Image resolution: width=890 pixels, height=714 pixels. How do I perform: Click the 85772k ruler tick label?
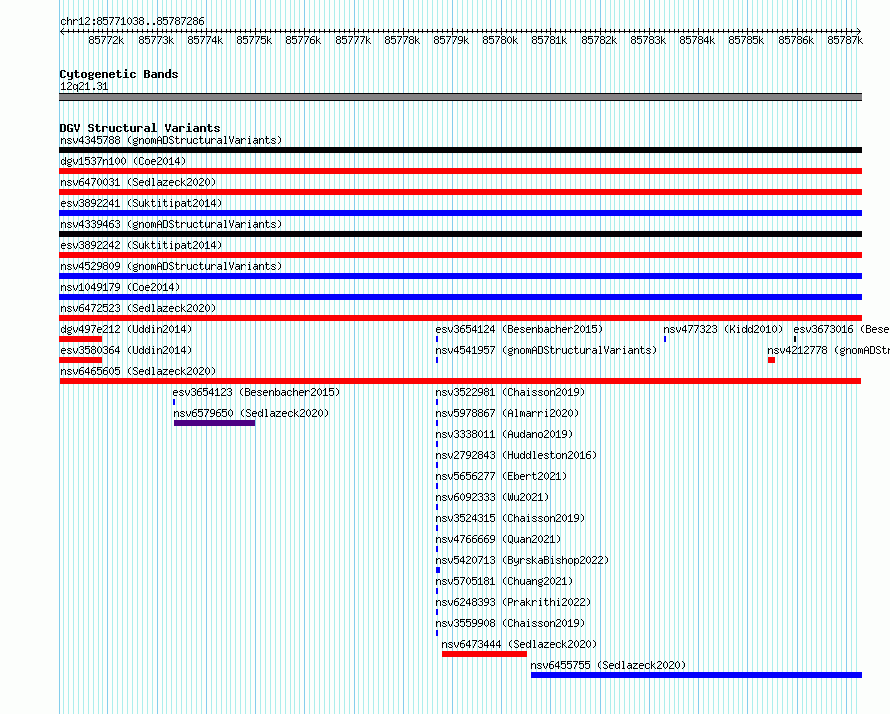106,40
